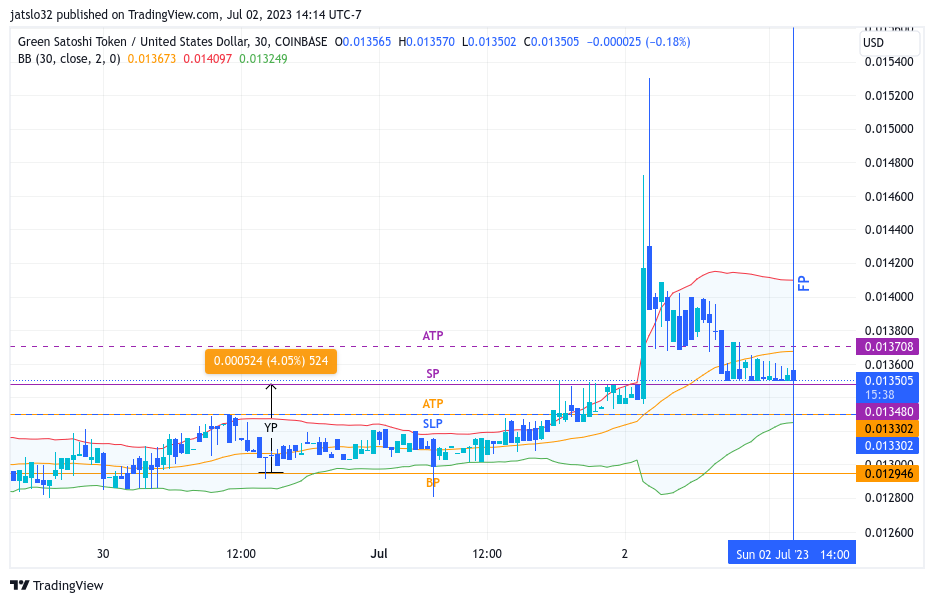This screenshot has width=934, height=603.
Task: Click the high price H0.013570
Action: pyautogui.click(x=426, y=42)
